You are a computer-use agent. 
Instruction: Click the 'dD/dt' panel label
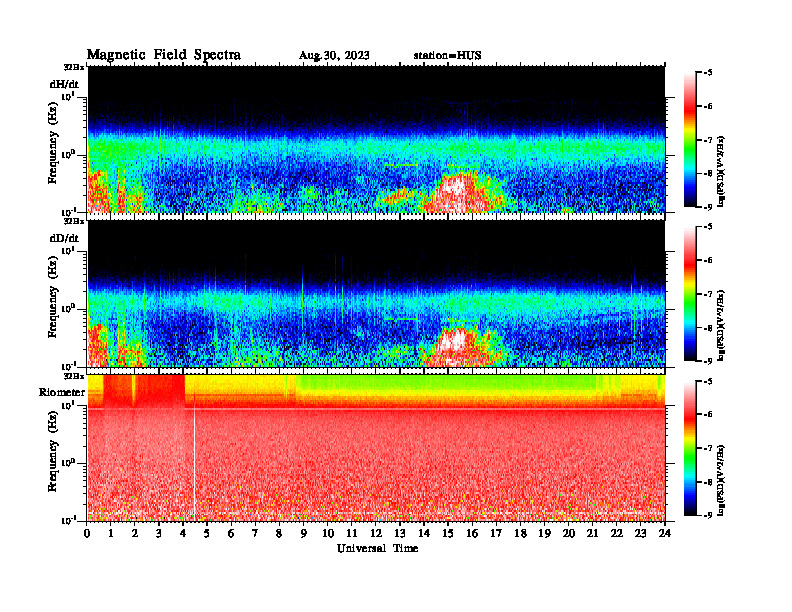pos(64,238)
